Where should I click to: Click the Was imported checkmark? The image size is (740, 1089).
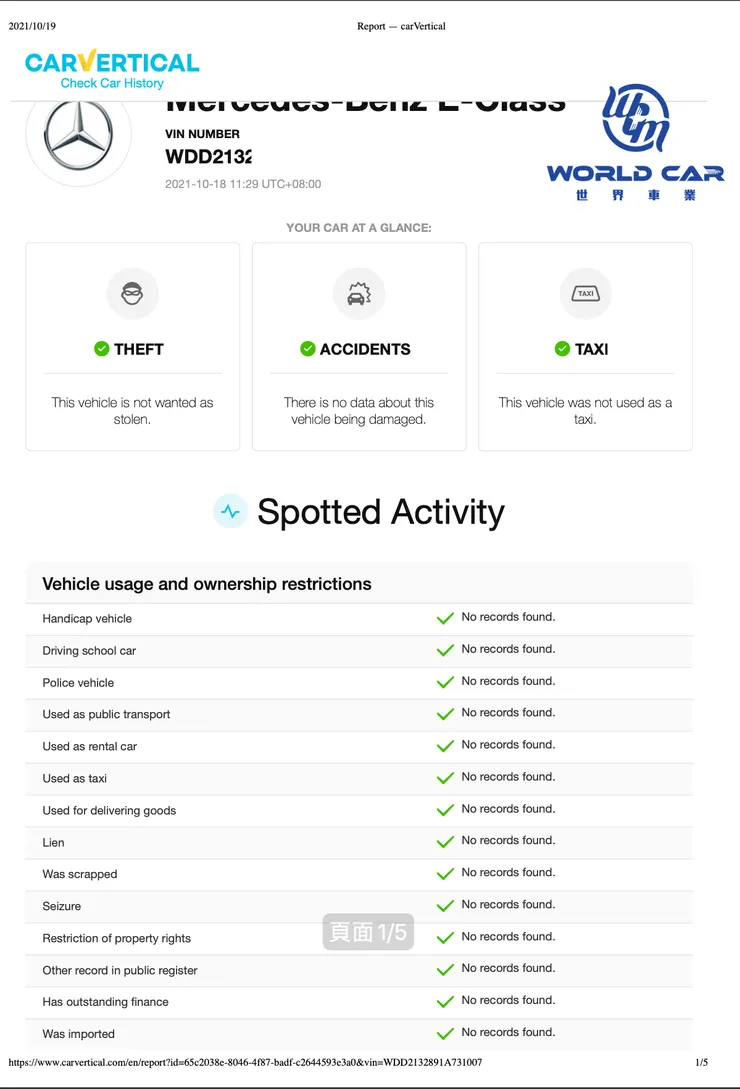tap(445, 1034)
